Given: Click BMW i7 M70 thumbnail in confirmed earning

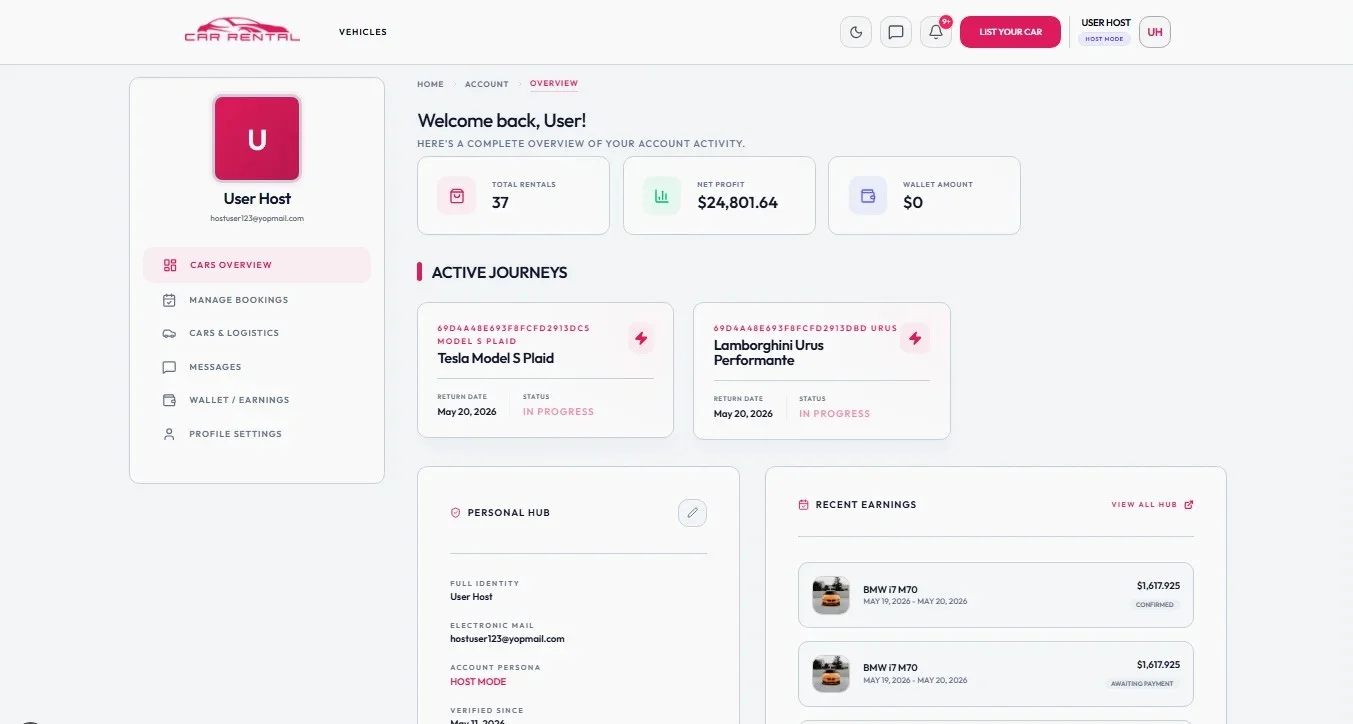Looking at the screenshot, I should point(831,595).
